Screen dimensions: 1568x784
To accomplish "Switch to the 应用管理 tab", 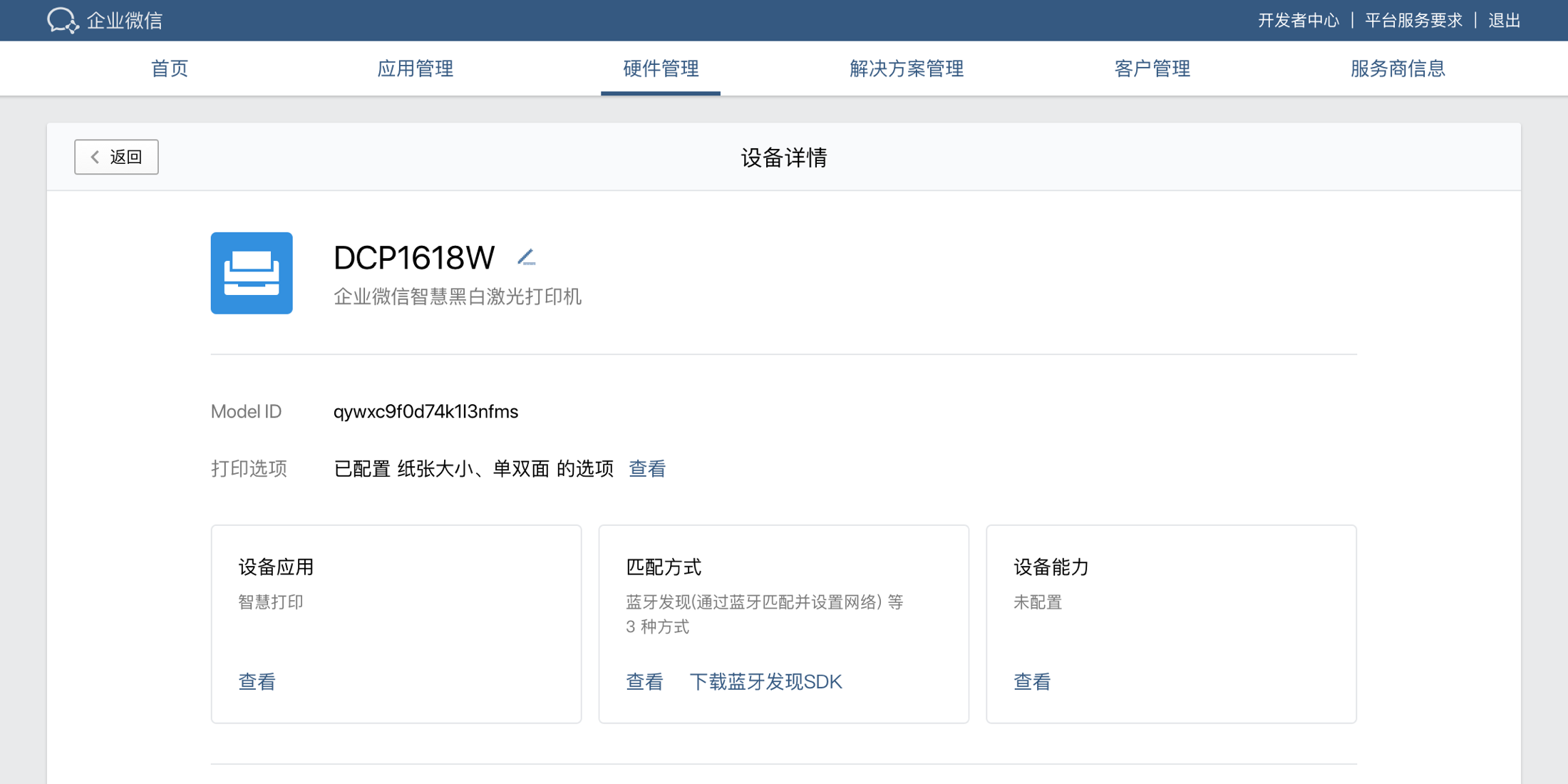I will [x=415, y=68].
